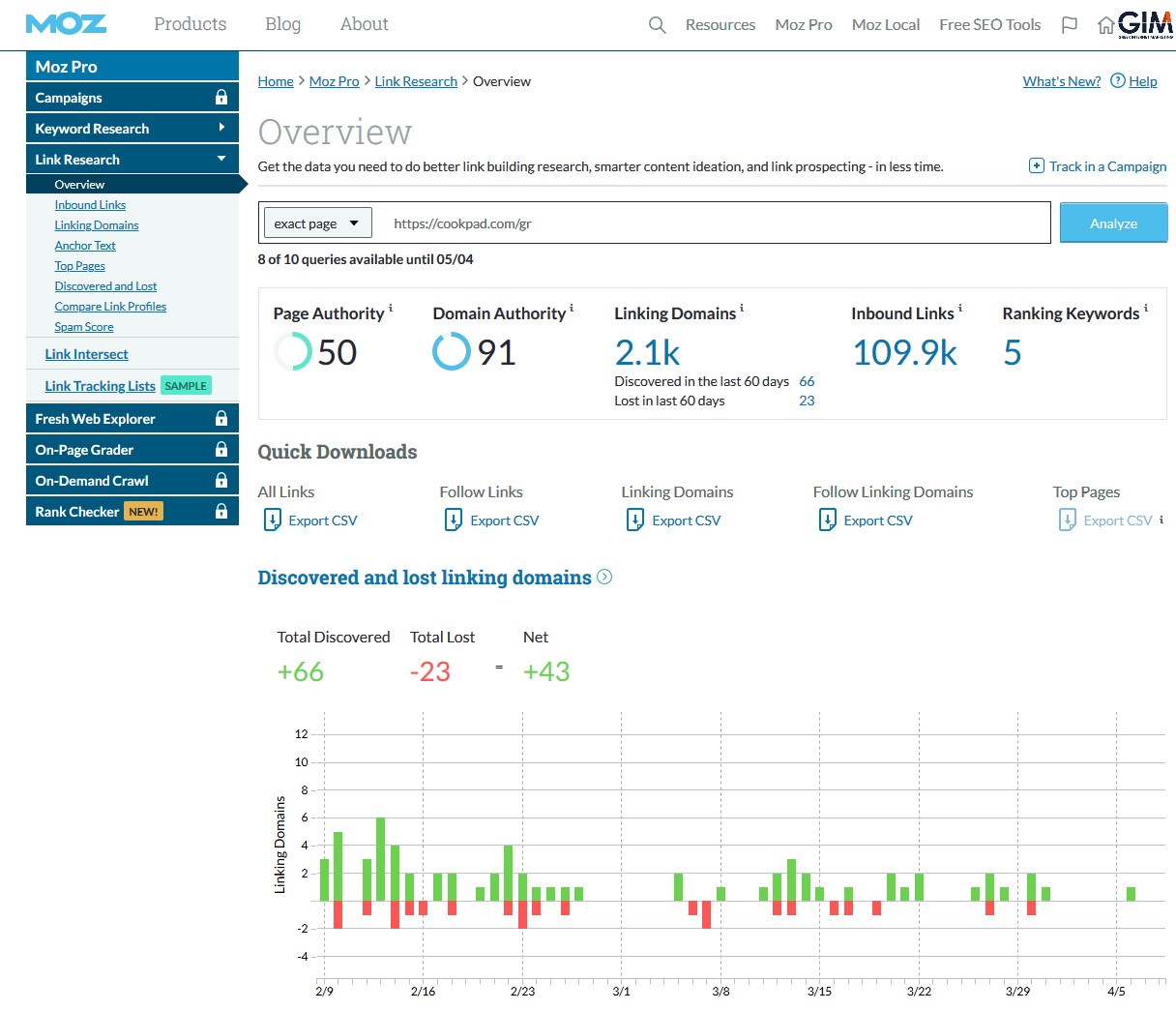Click the Page Authority circular gauge
The width and height of the screenshot is (1176, 1011).
tap(293, 351)
